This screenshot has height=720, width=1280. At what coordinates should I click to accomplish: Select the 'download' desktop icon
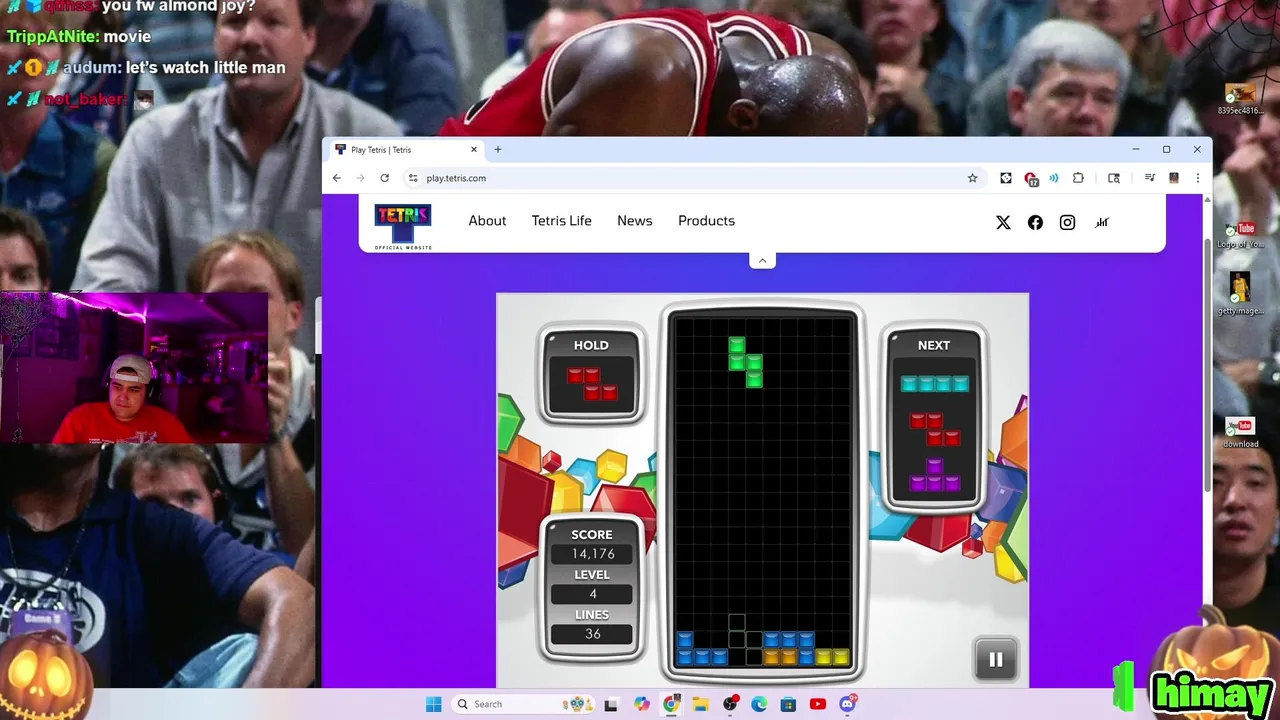[x=1240, y=433]
